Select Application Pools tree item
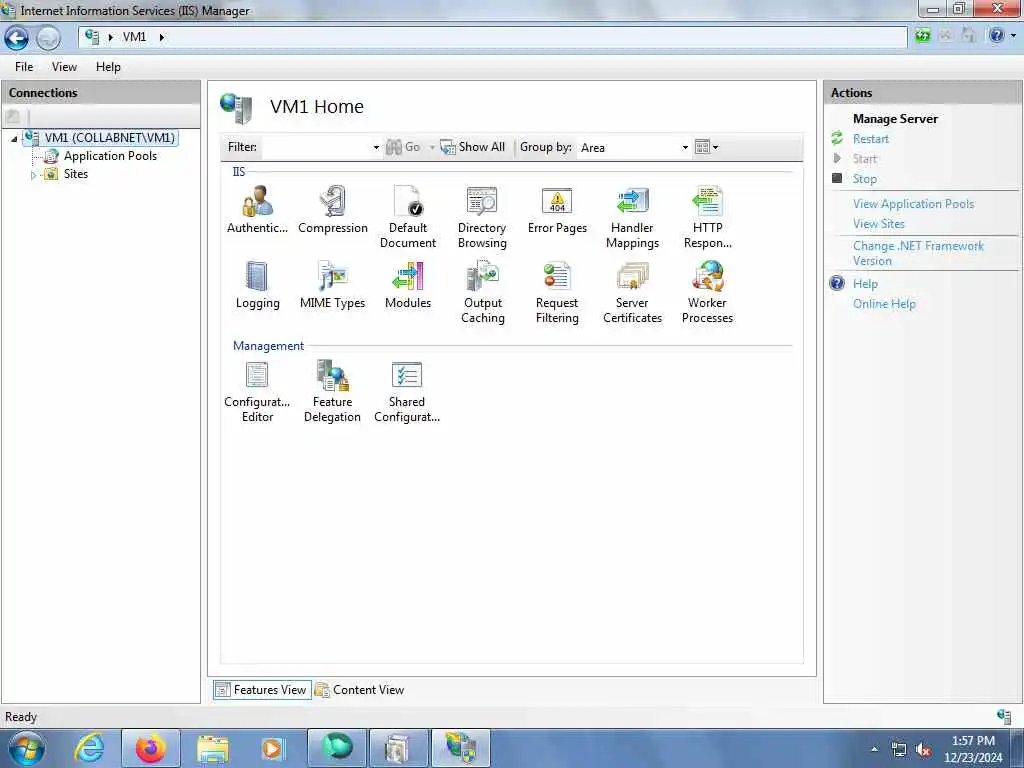This screenshot has height=768, width=1024. point(110,156)
